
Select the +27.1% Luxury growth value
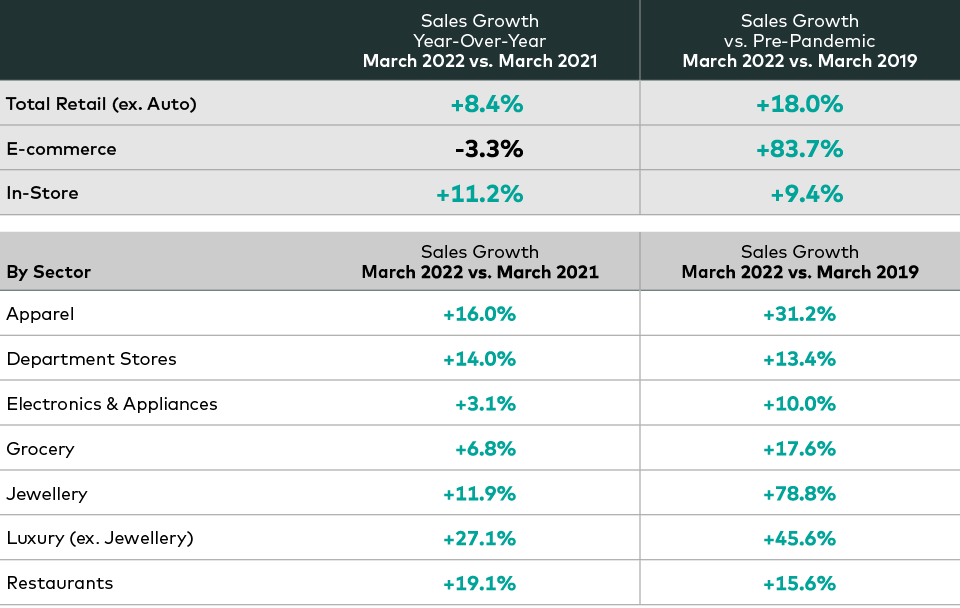(479, 539)
